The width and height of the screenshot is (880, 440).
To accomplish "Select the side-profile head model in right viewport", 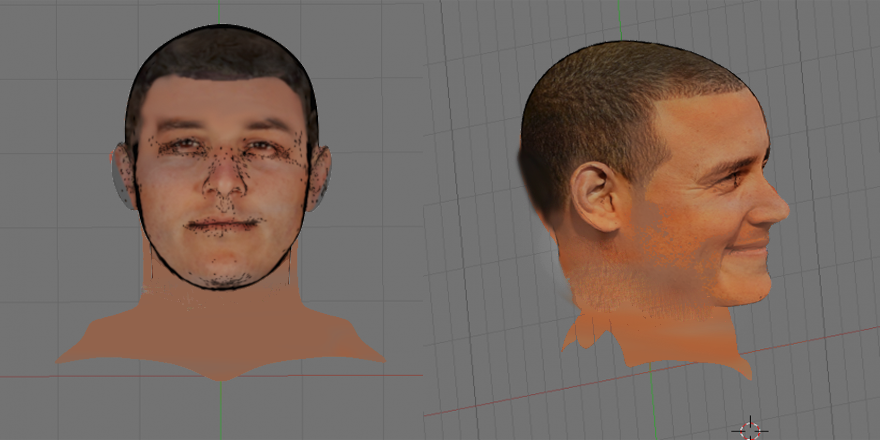I will pyautogui.click(x=654, y=210).
